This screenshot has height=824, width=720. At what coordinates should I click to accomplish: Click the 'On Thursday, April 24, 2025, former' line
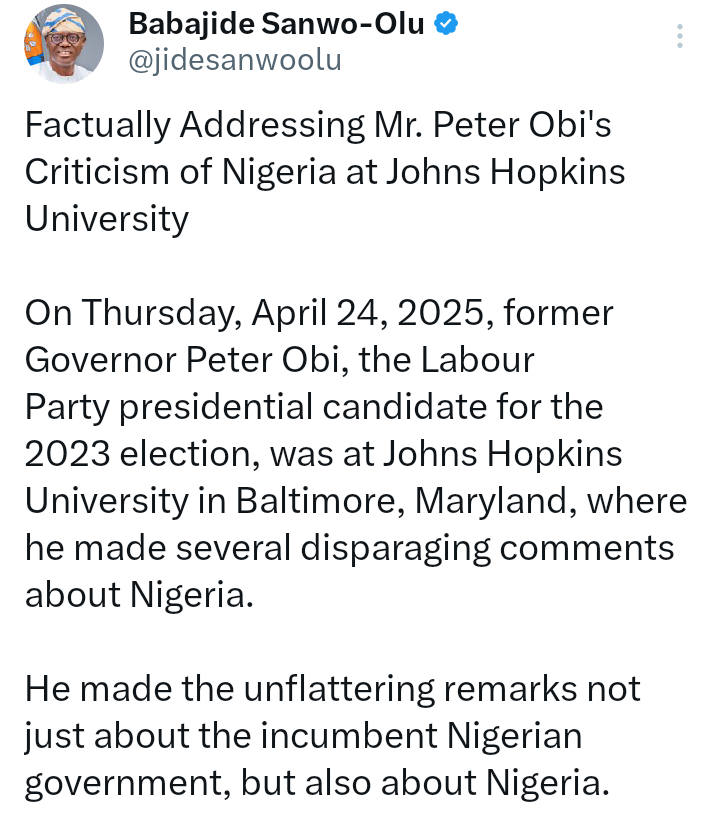coord(319,314)
